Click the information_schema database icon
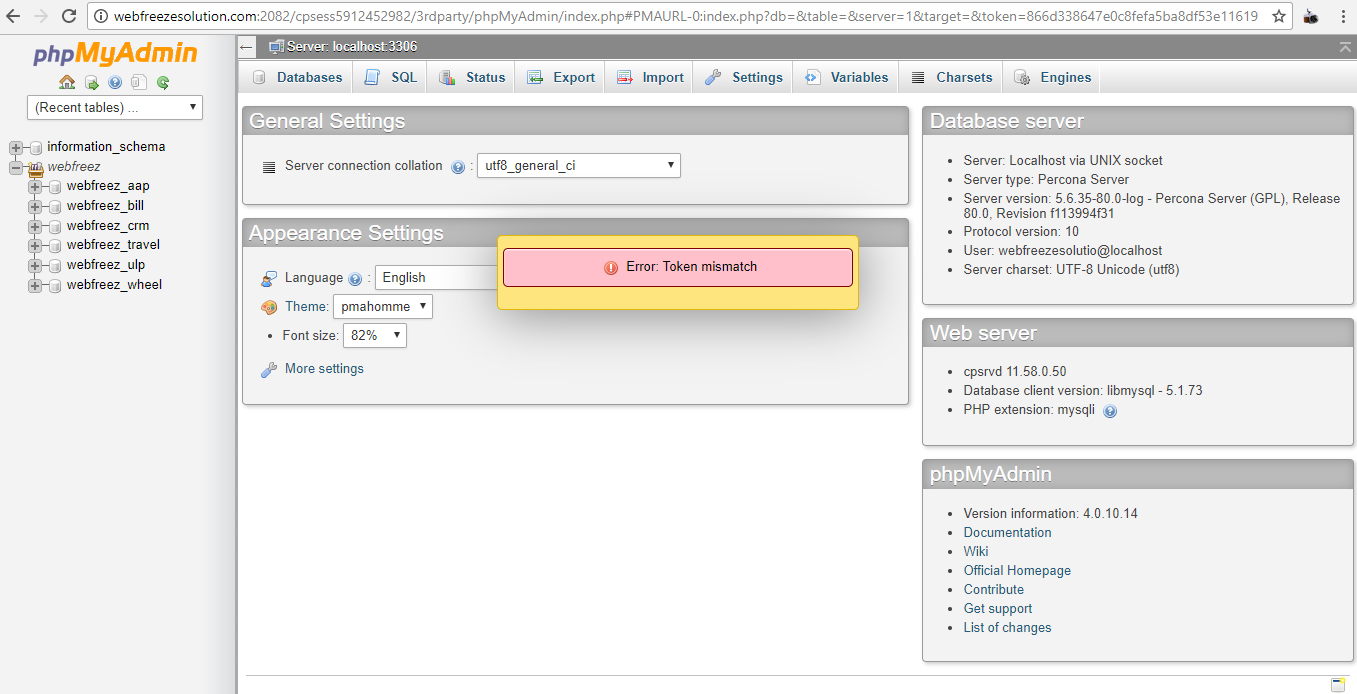This screenshot has width=1357, height=694. pyautogui.click(x=36, y=148)
